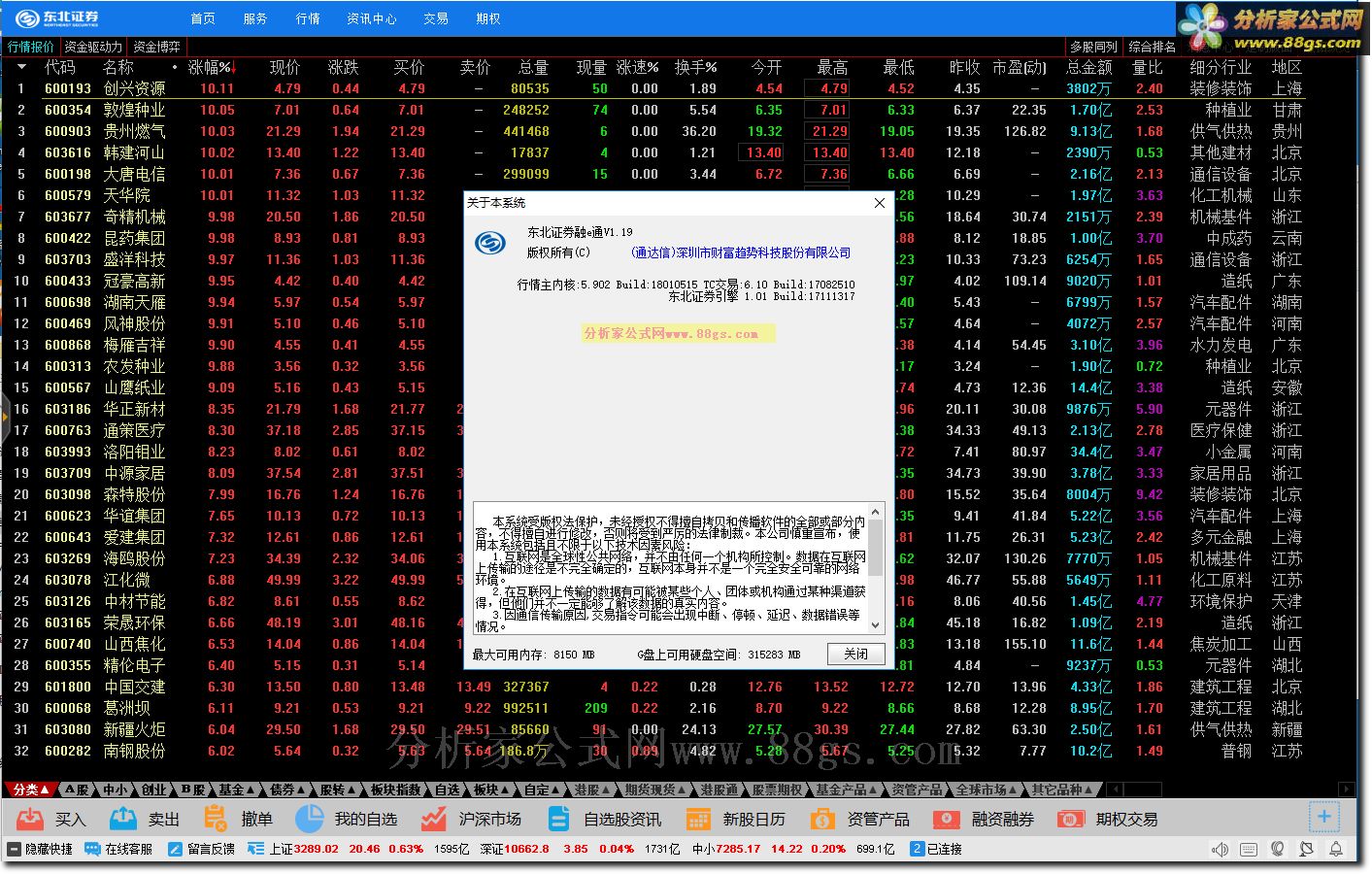Click the 东北证券 logo at top left

(58, 17)
